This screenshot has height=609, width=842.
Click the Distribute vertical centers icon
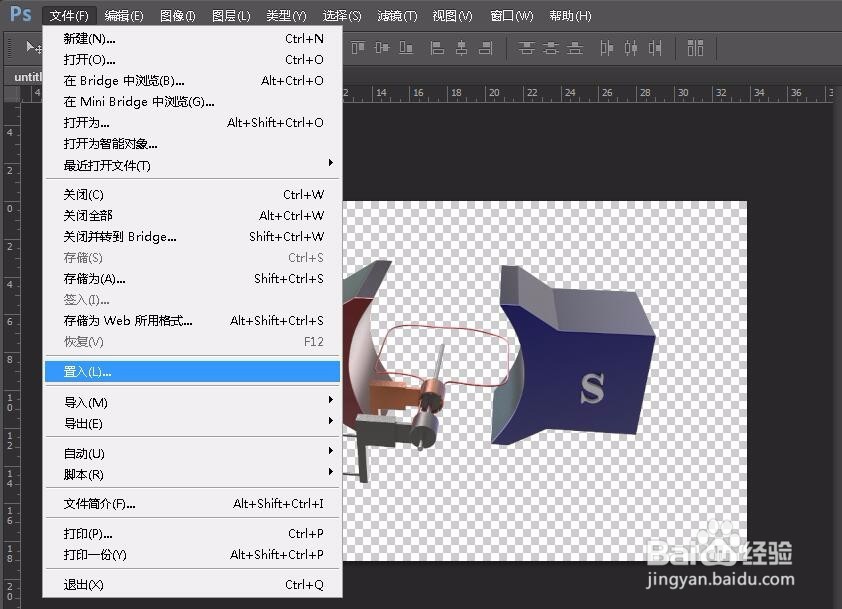[552, 47]
